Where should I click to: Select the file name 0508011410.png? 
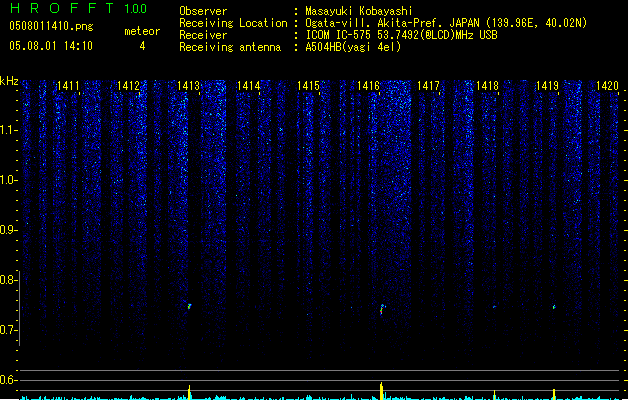51,26
